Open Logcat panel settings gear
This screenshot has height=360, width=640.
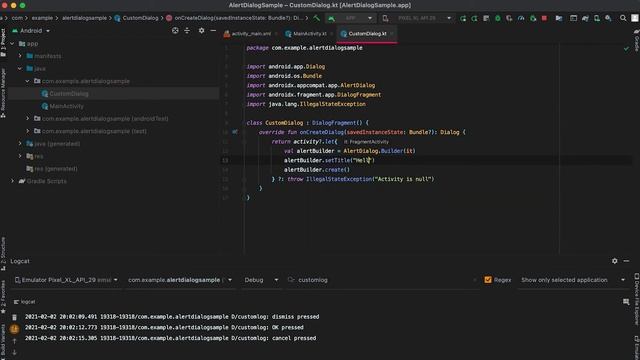pos(615,261)
